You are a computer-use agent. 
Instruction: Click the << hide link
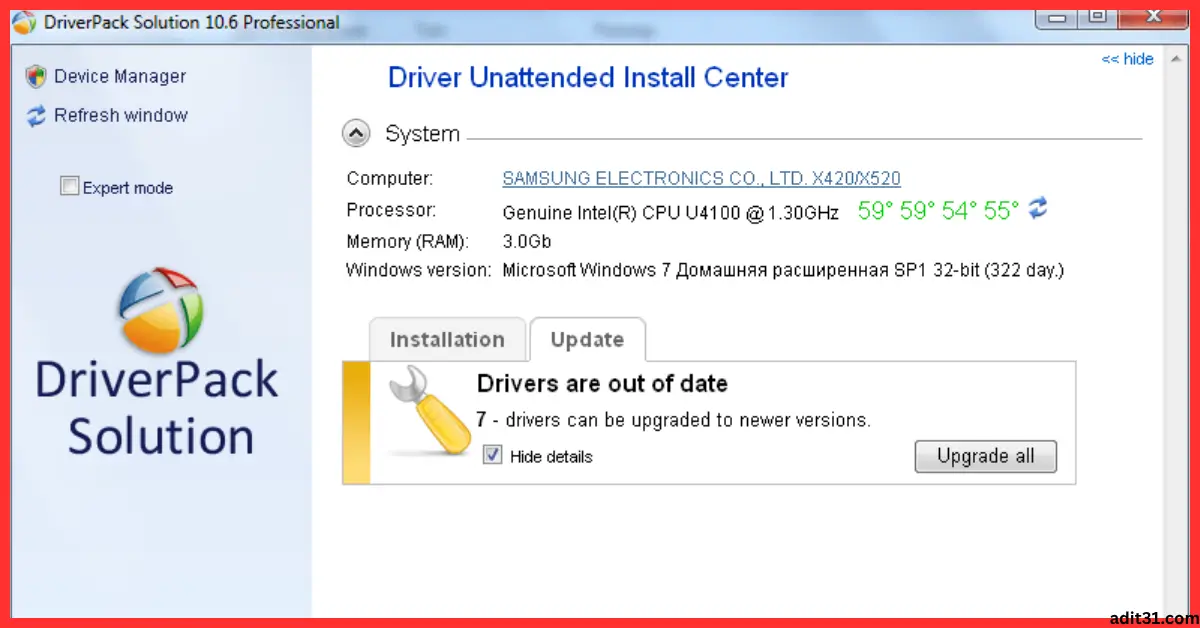click(x=1127, y=59)
